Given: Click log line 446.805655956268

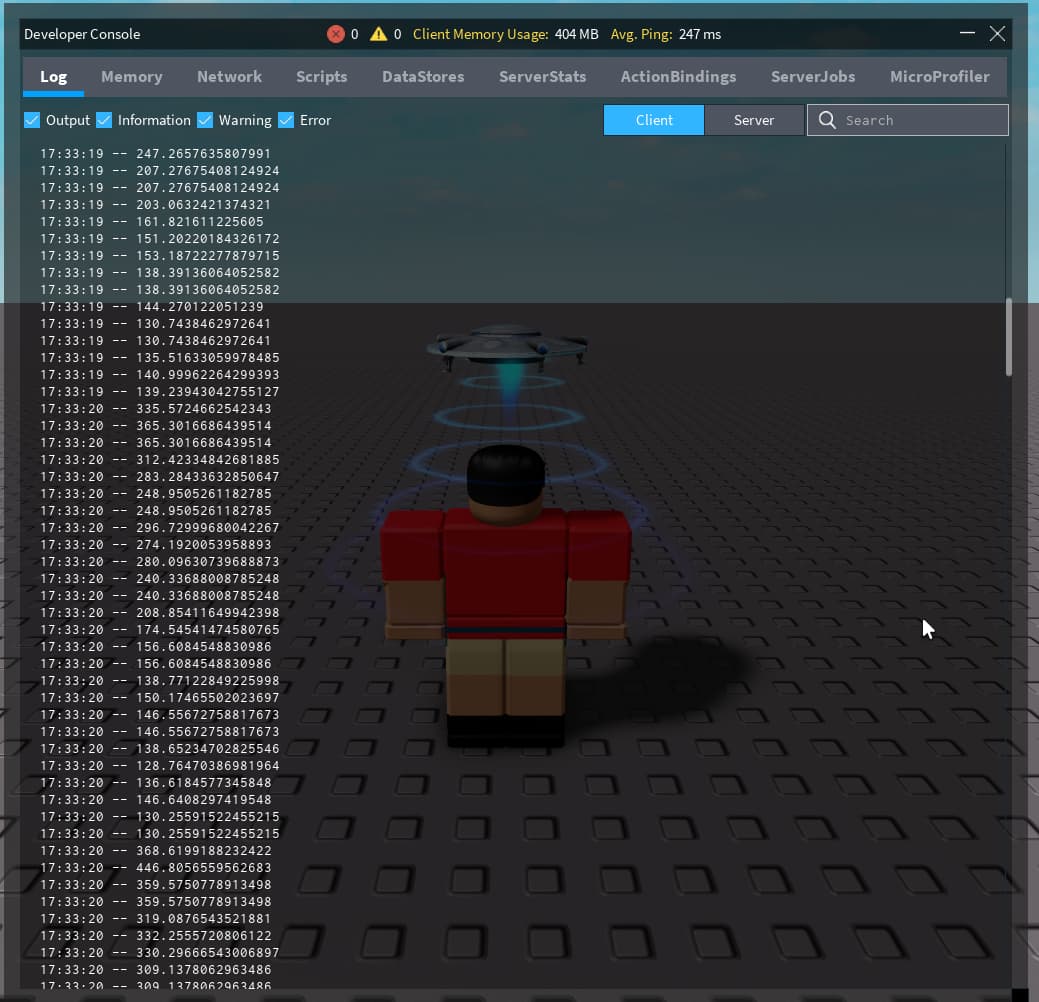Looking at the screenshot, I should tap(156, 868).
